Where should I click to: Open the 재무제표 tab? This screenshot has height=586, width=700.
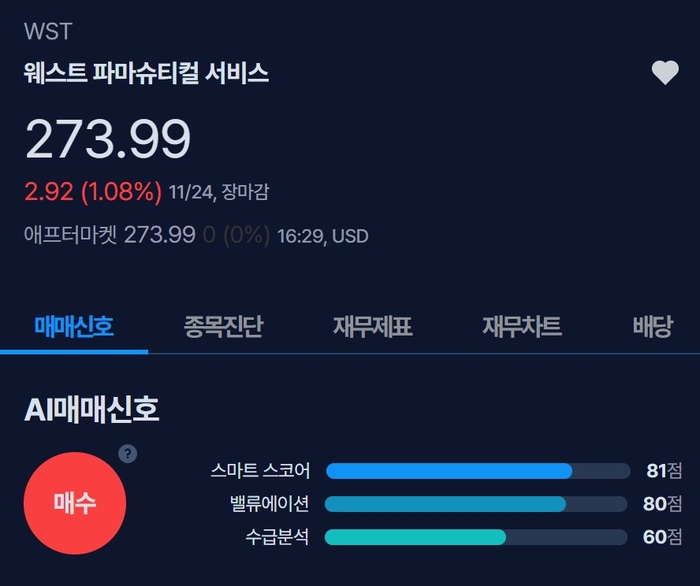pos(372,326)
